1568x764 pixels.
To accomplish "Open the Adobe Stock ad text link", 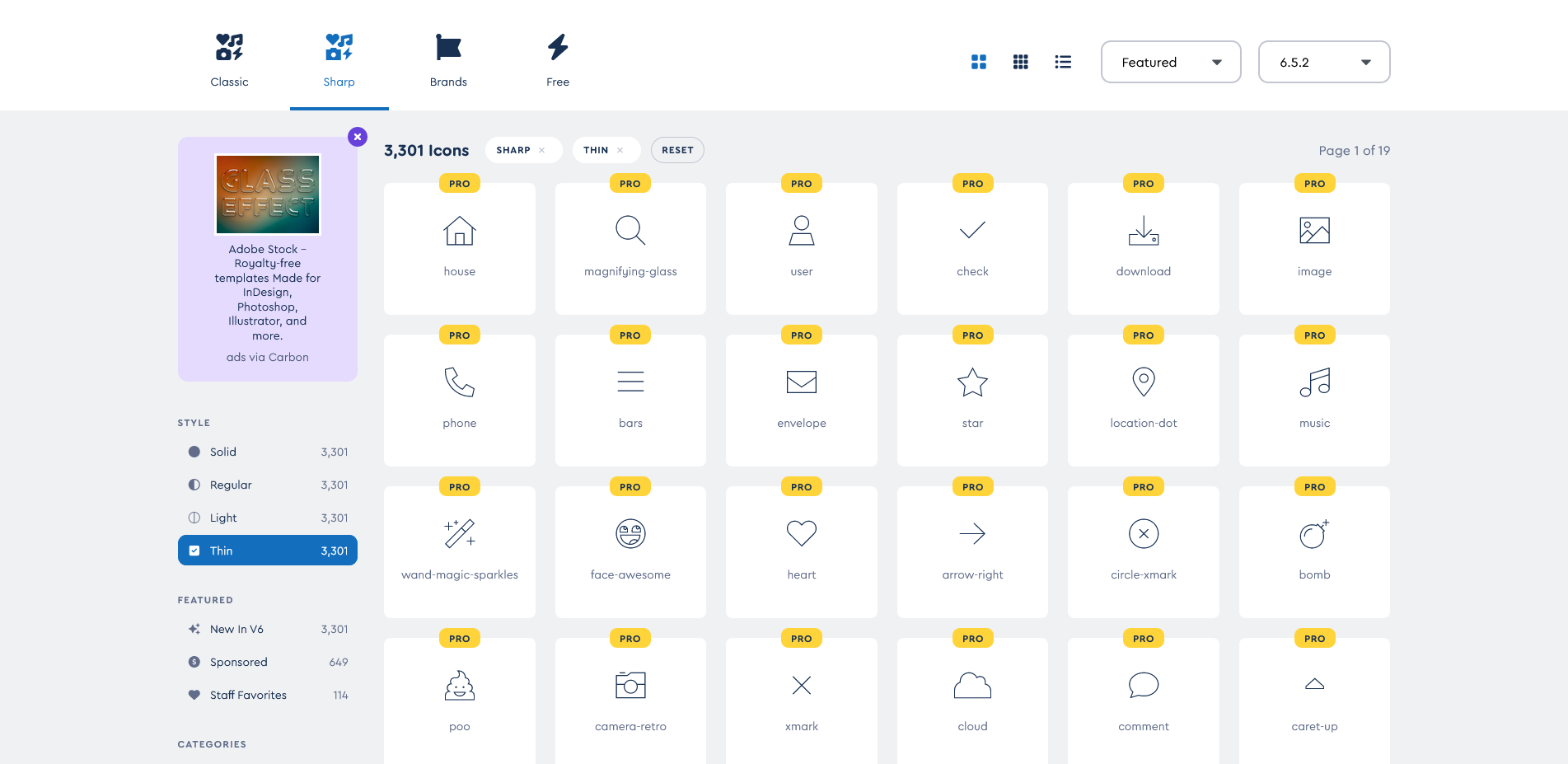I will coord(267,292).
